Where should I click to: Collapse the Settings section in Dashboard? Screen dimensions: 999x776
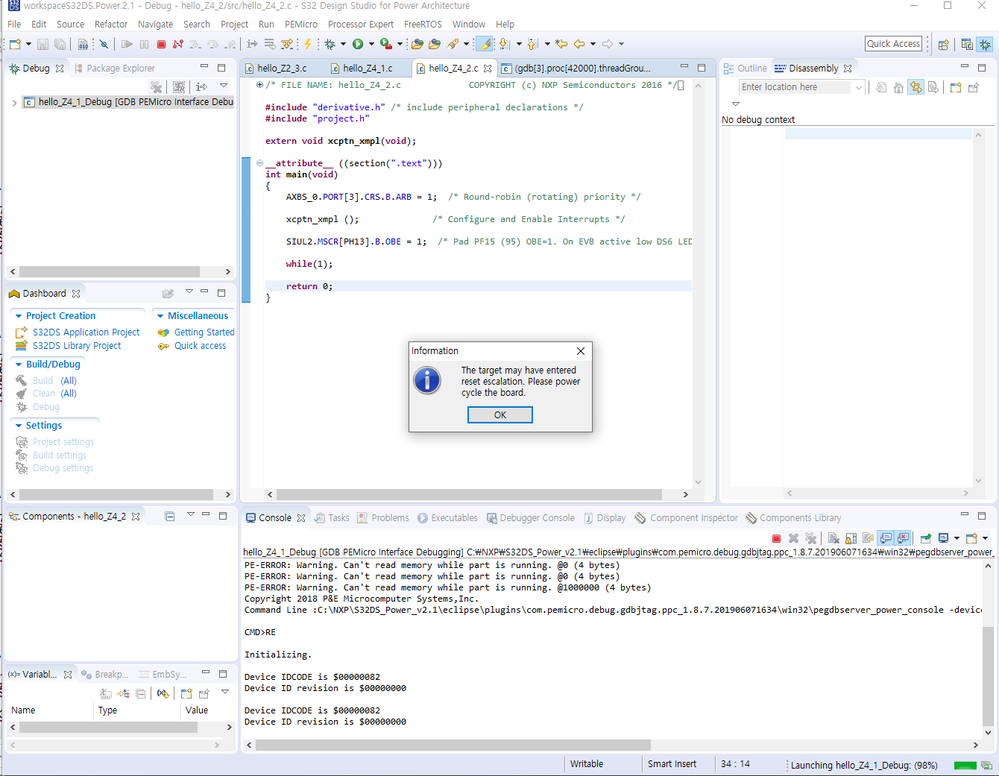(18, 426)
